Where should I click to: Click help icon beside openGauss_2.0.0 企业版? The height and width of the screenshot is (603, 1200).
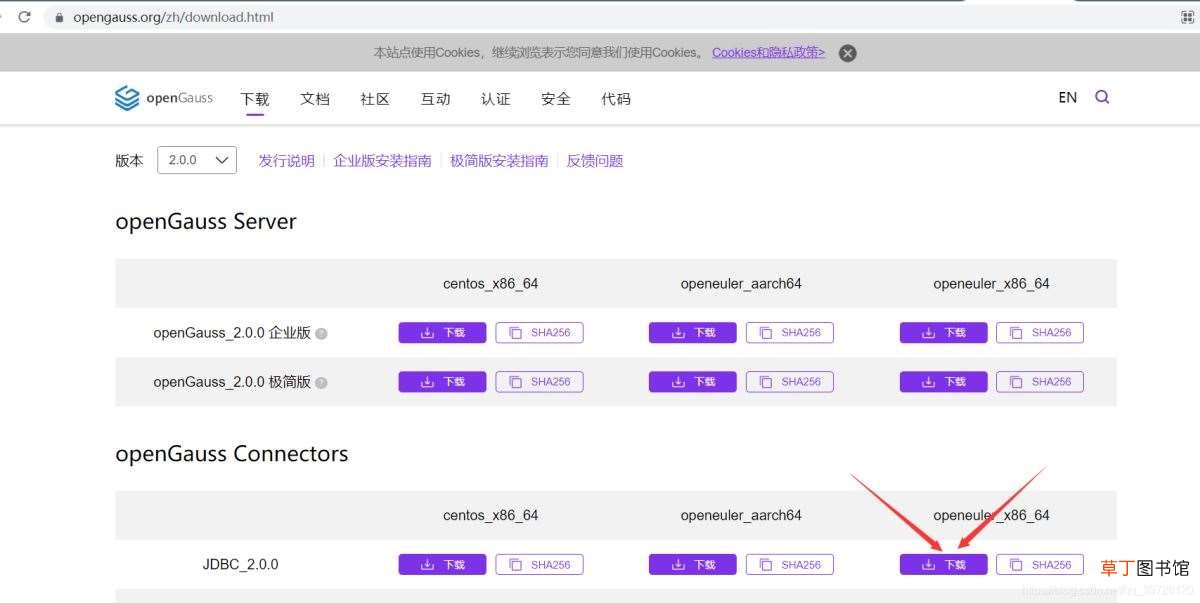321,333
